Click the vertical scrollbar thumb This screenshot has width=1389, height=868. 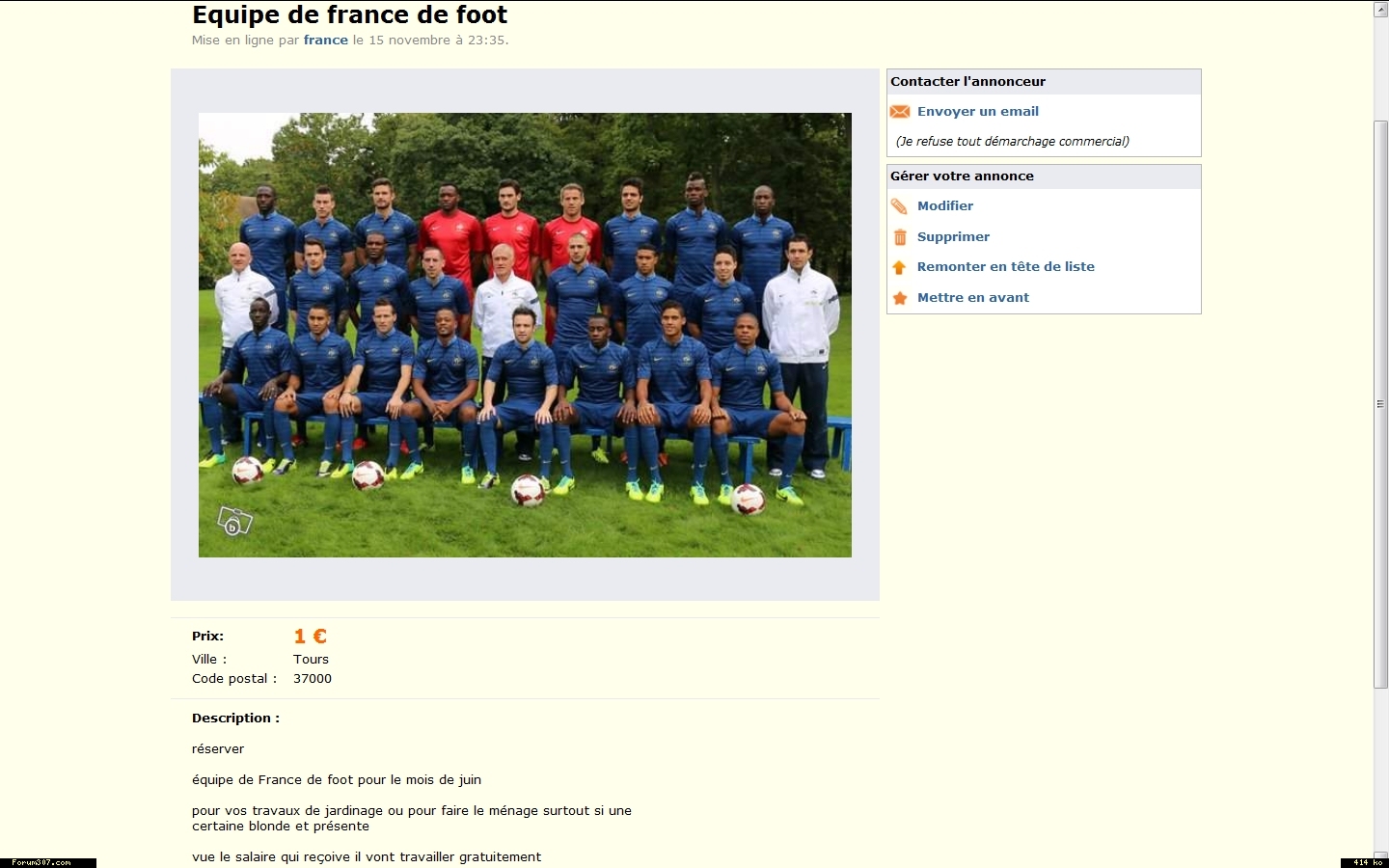tap(1380, 404)
